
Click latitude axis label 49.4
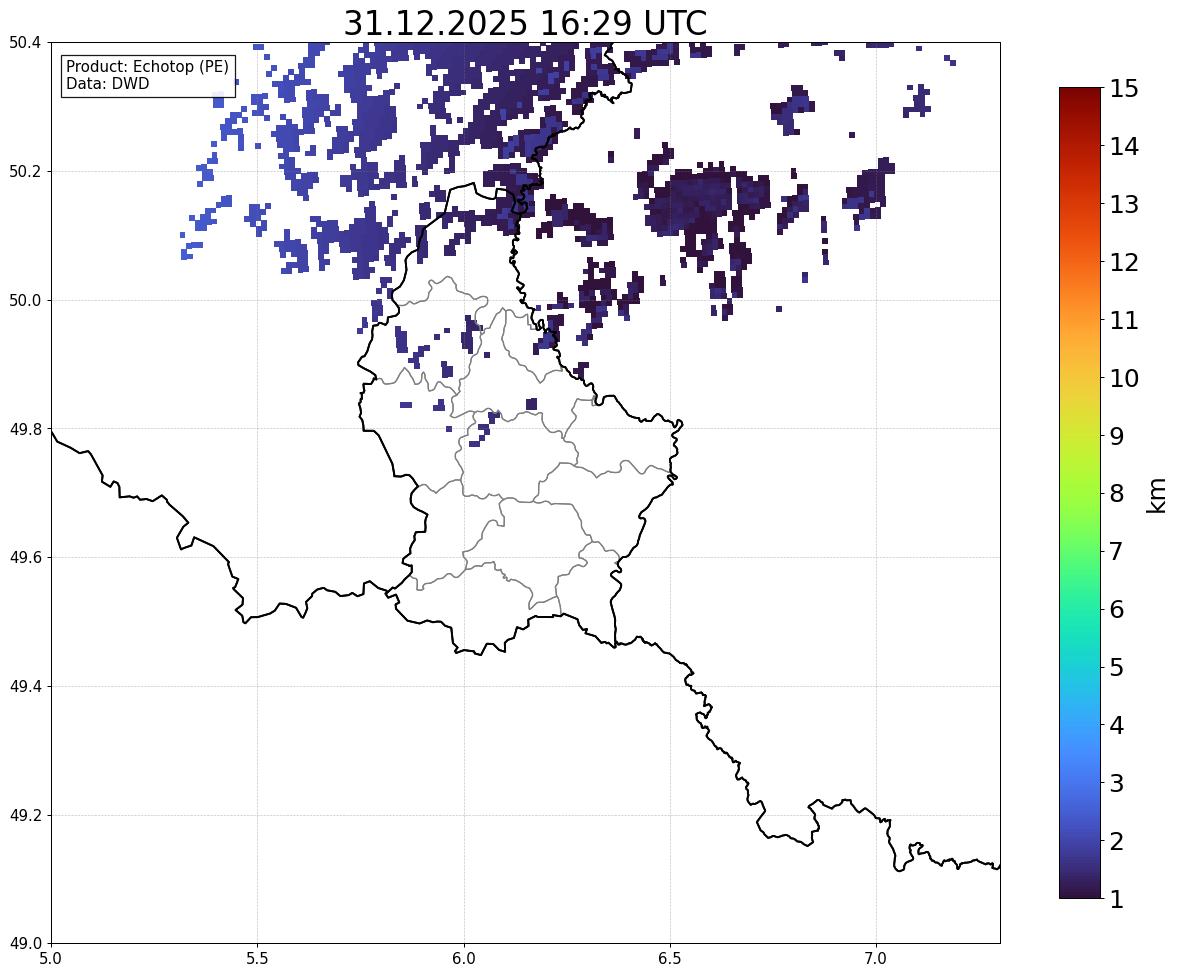pos(25,686)
